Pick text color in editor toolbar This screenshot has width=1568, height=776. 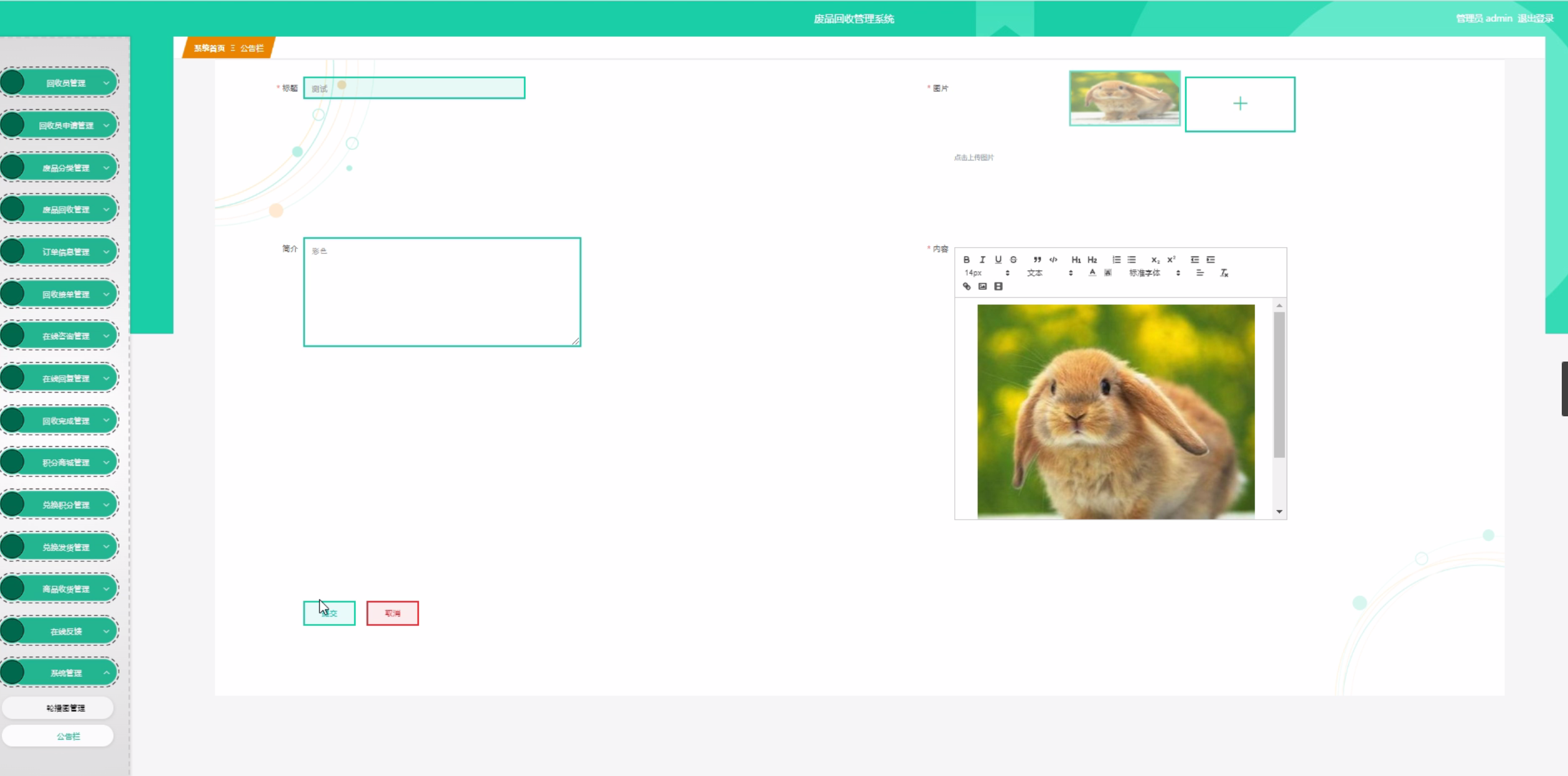[1092, 273]
